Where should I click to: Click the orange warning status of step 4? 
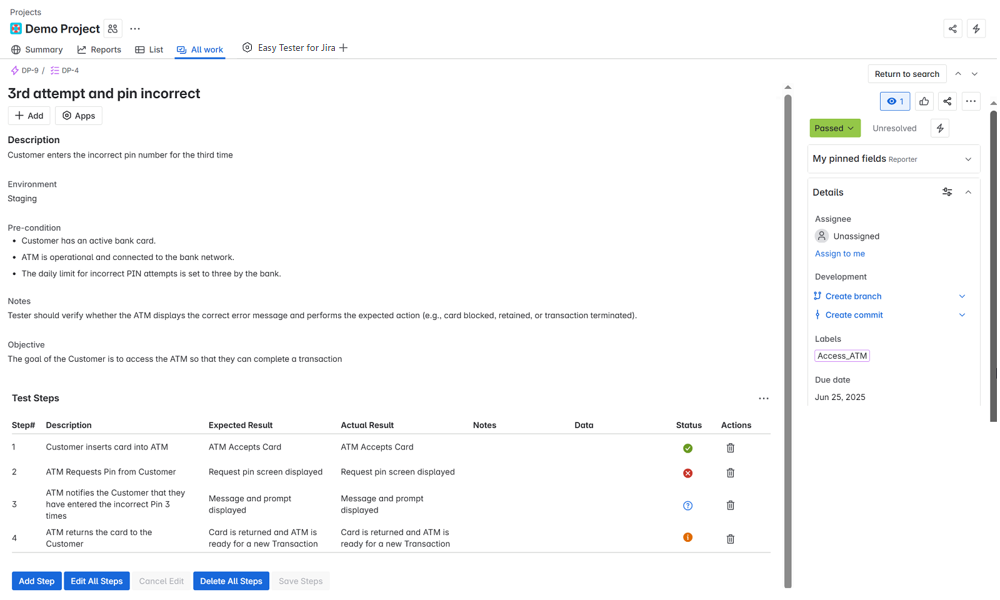tap(688, 538)
